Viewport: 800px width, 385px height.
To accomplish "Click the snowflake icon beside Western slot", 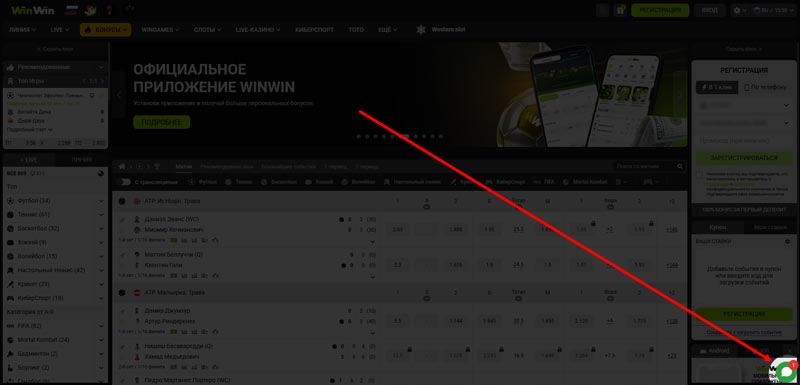I will click(x=421, y=30).
